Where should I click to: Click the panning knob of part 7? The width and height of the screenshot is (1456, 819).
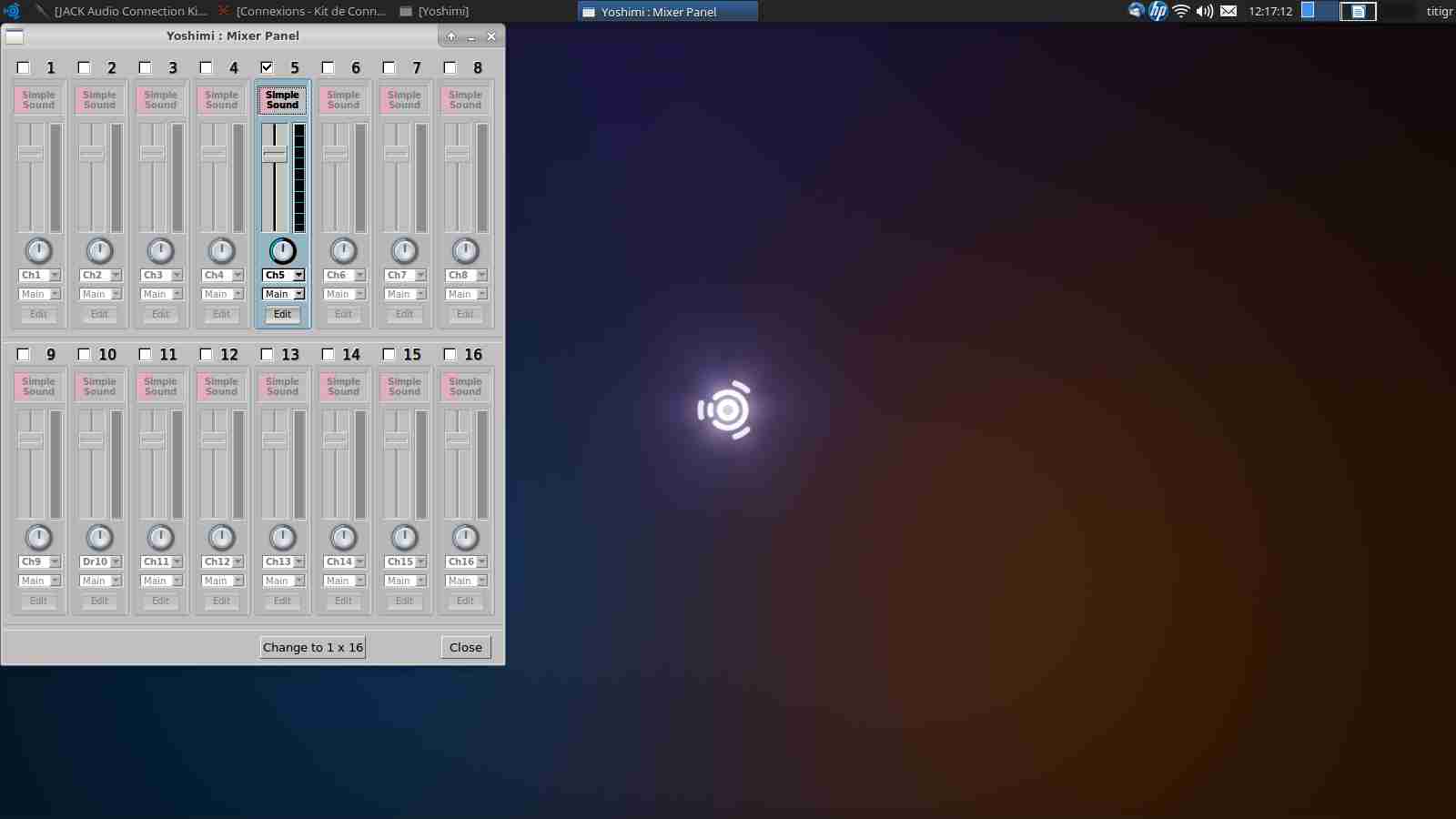(x=404, y=250)
